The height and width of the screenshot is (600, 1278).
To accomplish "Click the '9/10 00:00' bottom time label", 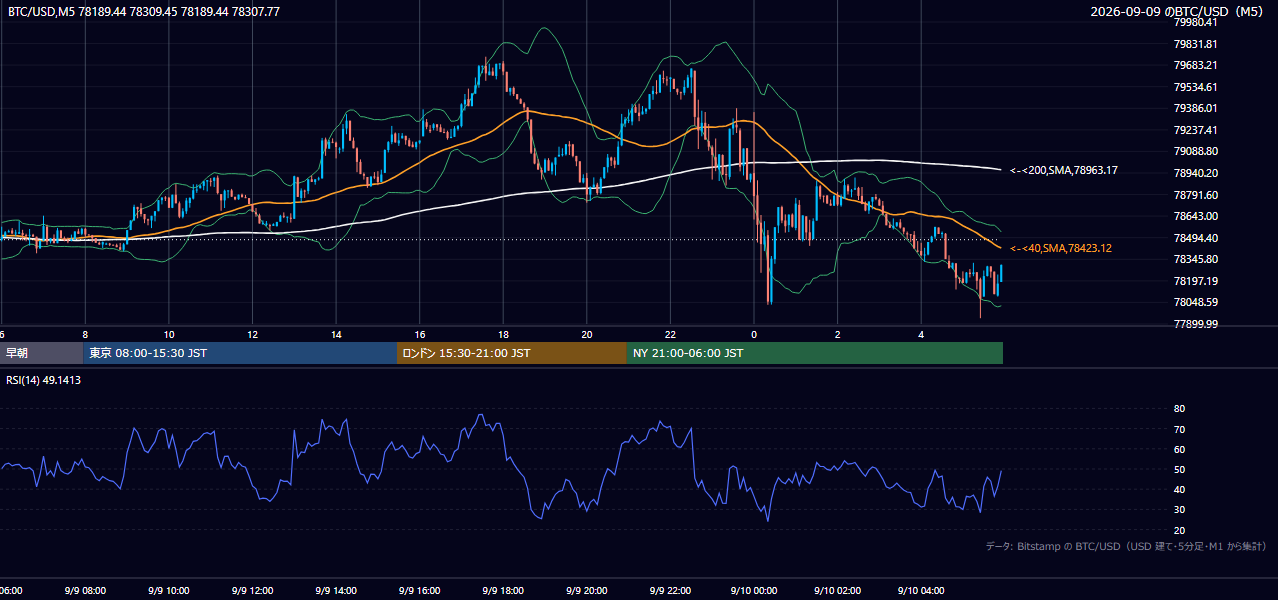I will point(754,591).
